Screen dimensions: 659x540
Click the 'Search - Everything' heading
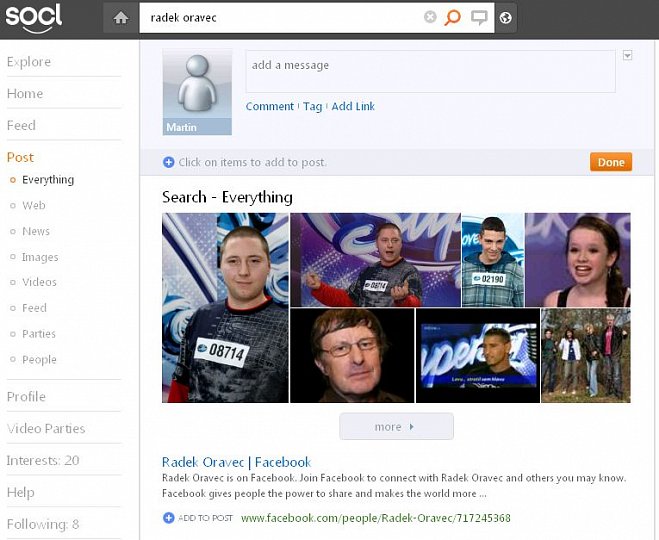227,197
